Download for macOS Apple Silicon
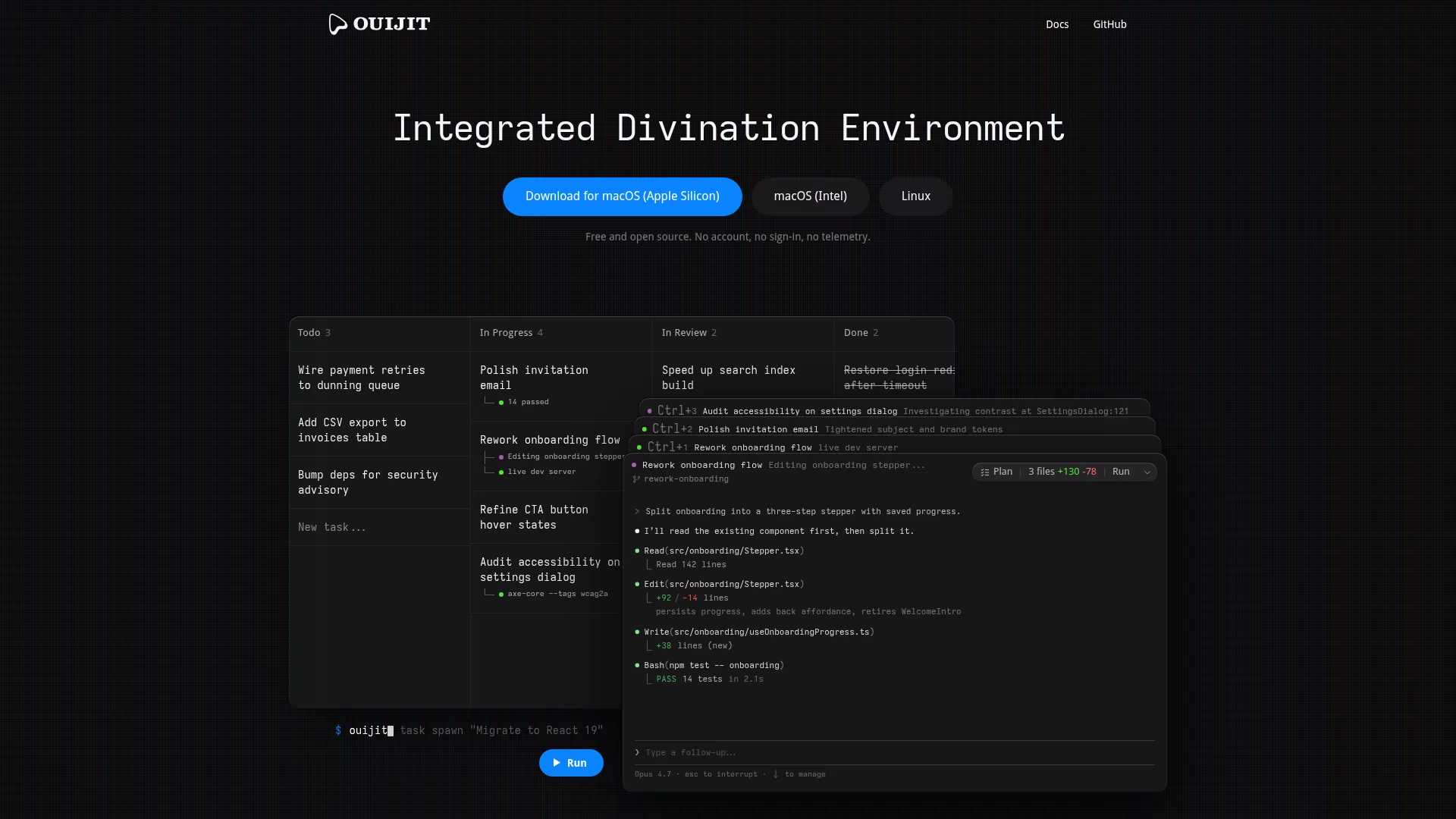1456x819 pixels. [x=622, y=196]
